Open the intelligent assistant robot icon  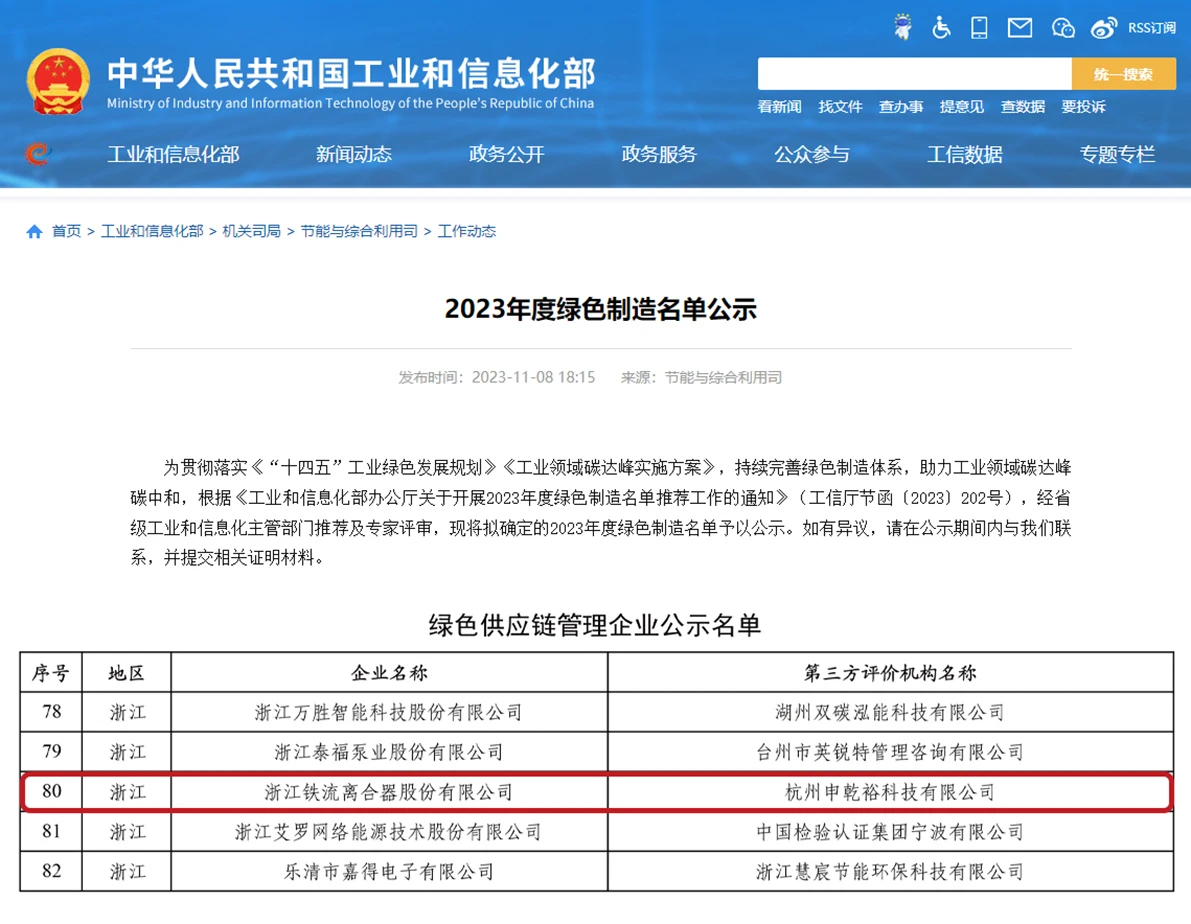(903, 27)
